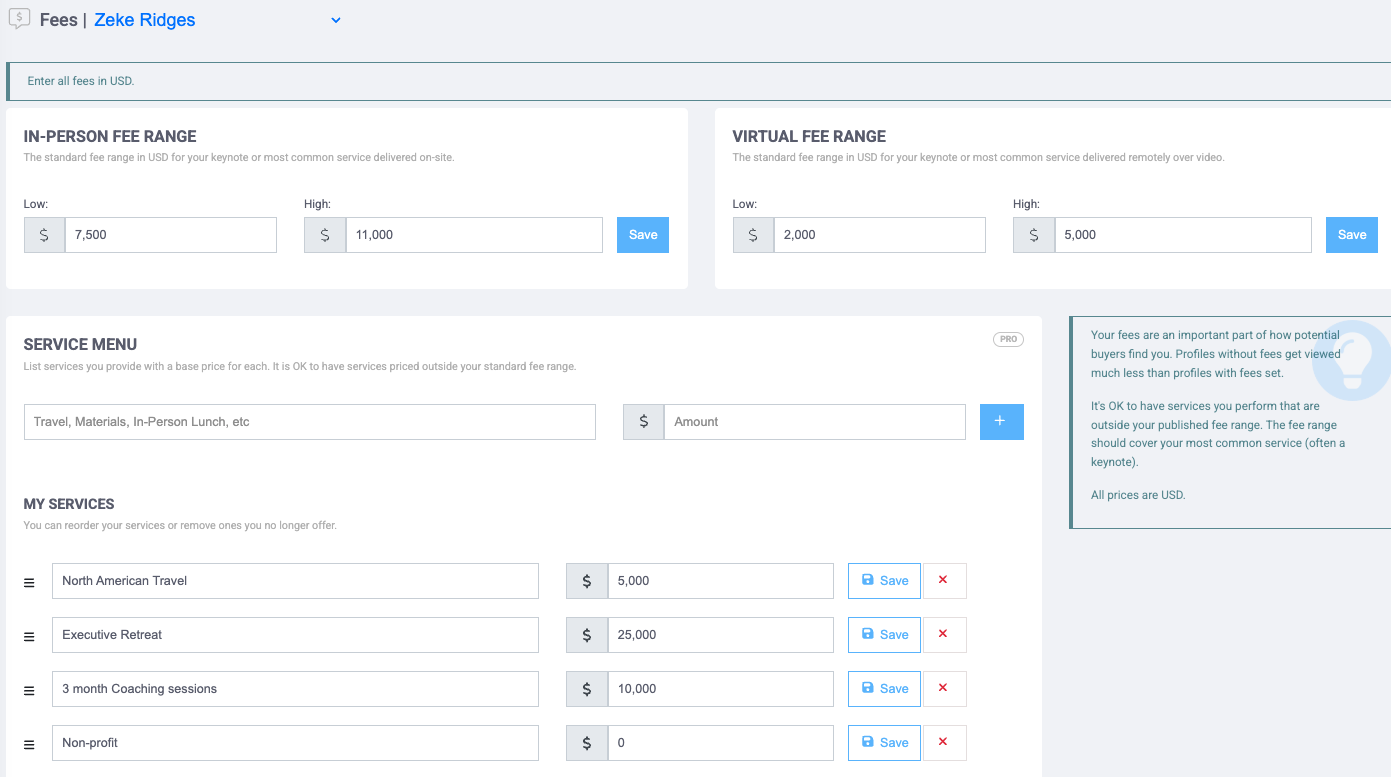This screenshot has height=777, width=1391.
Task: Focus the new service name field
Action: point(310,422)
